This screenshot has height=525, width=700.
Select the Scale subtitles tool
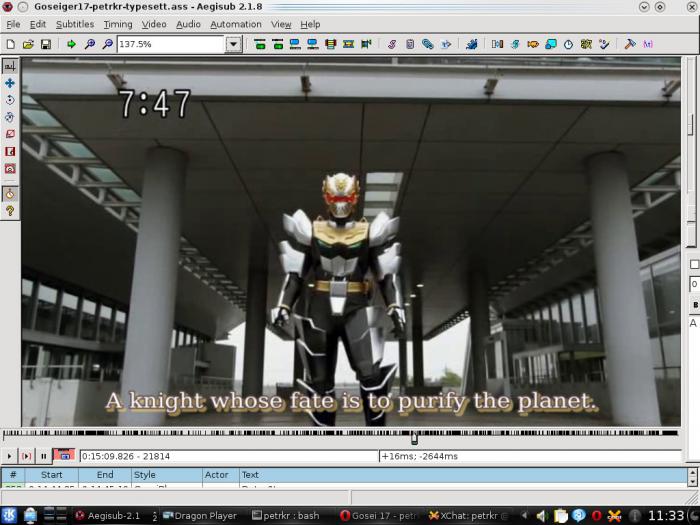click(x=10, y=134)
